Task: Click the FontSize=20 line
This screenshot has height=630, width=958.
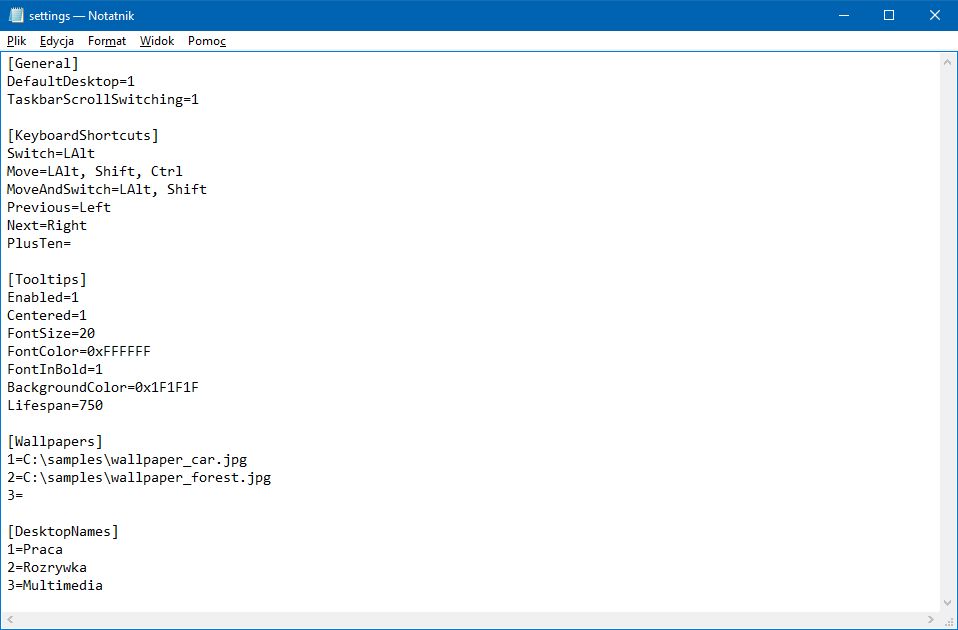Action: (x=51, y=334)
